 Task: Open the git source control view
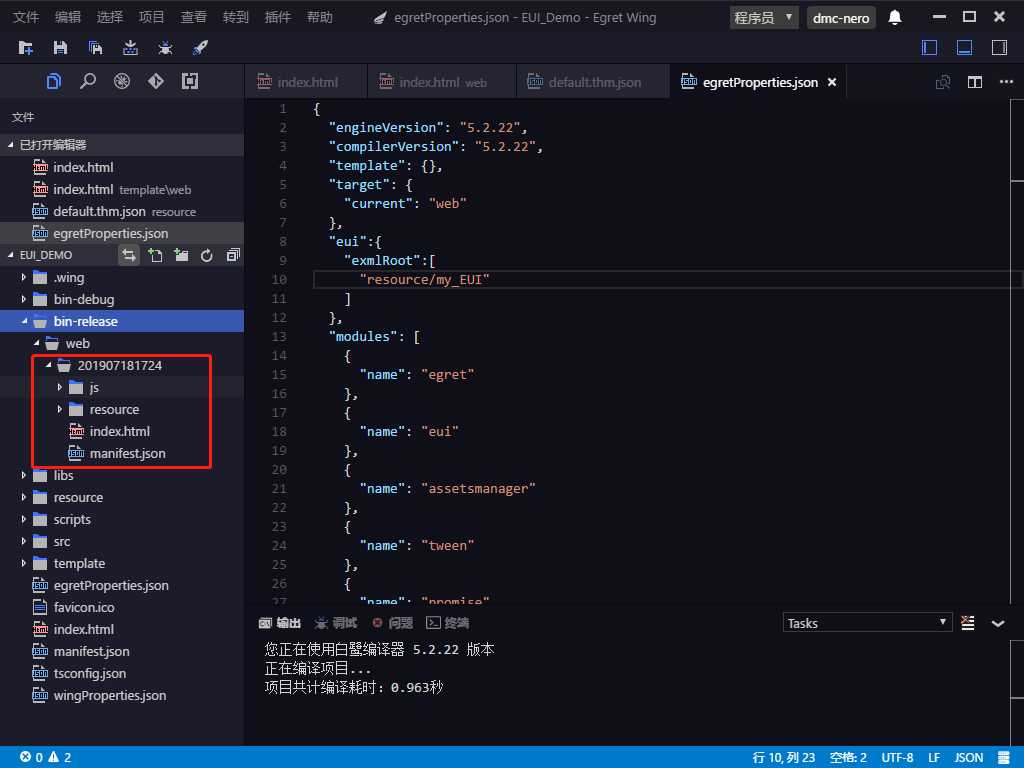tap(155, 81)
